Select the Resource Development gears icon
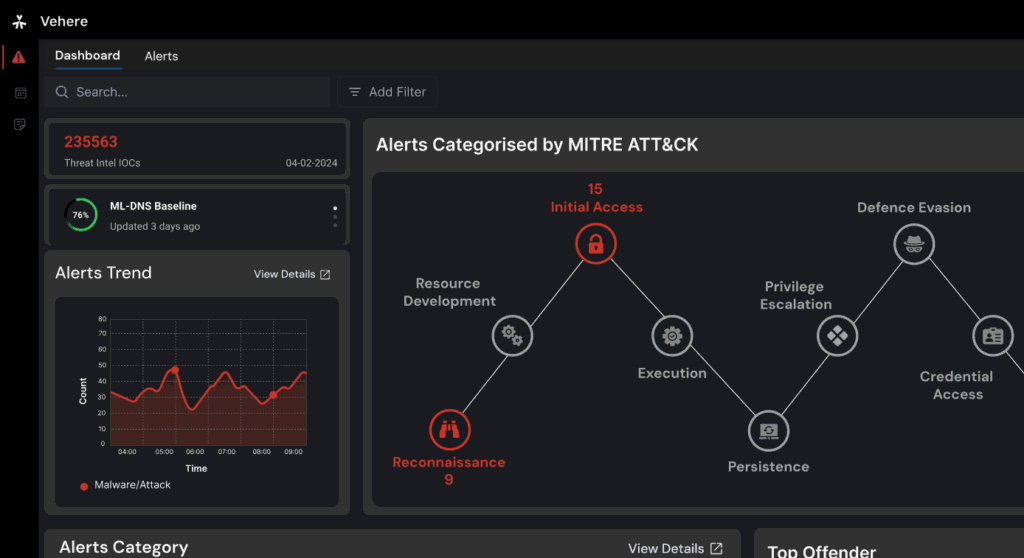 pos(512,336)
